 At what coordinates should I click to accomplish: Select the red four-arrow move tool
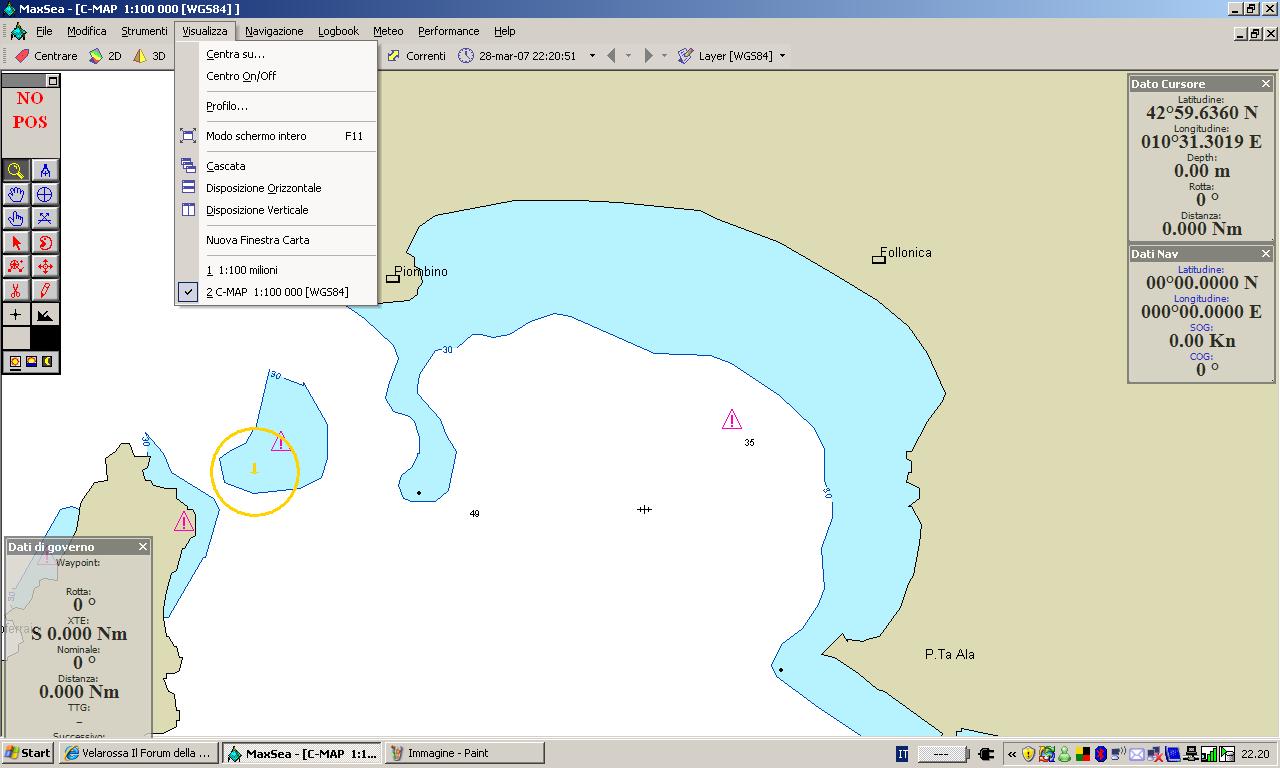click(x=45, y=266)
